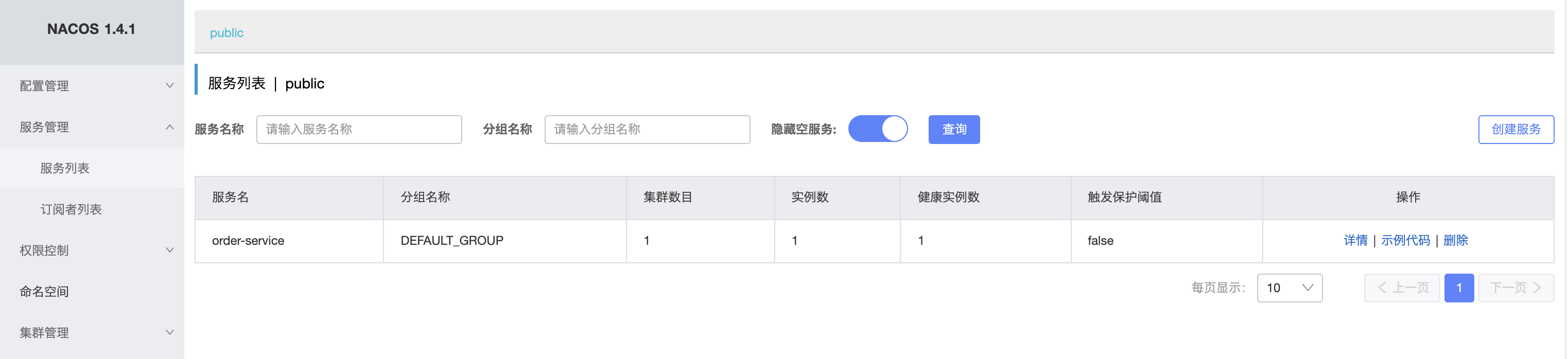
Task: Toggle the 隐藏空服务 switch
Action: pos(878,129)
